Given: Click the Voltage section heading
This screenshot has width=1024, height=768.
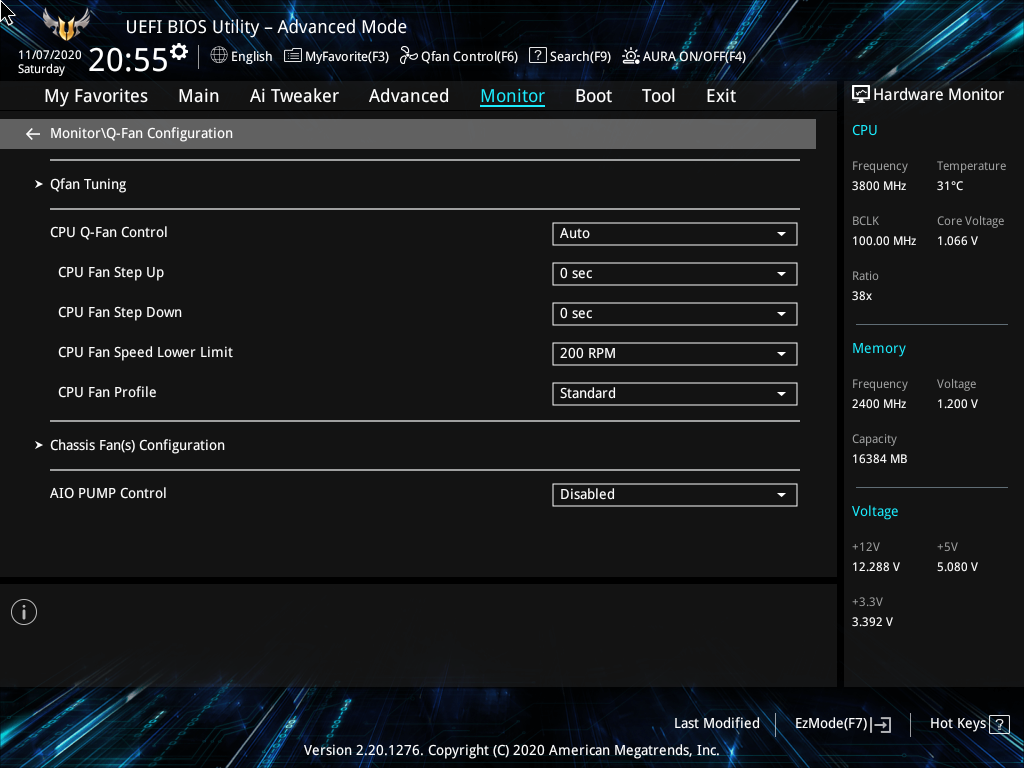Looking at the screenshot, I should pyautogui.click(x=875, y=511).
